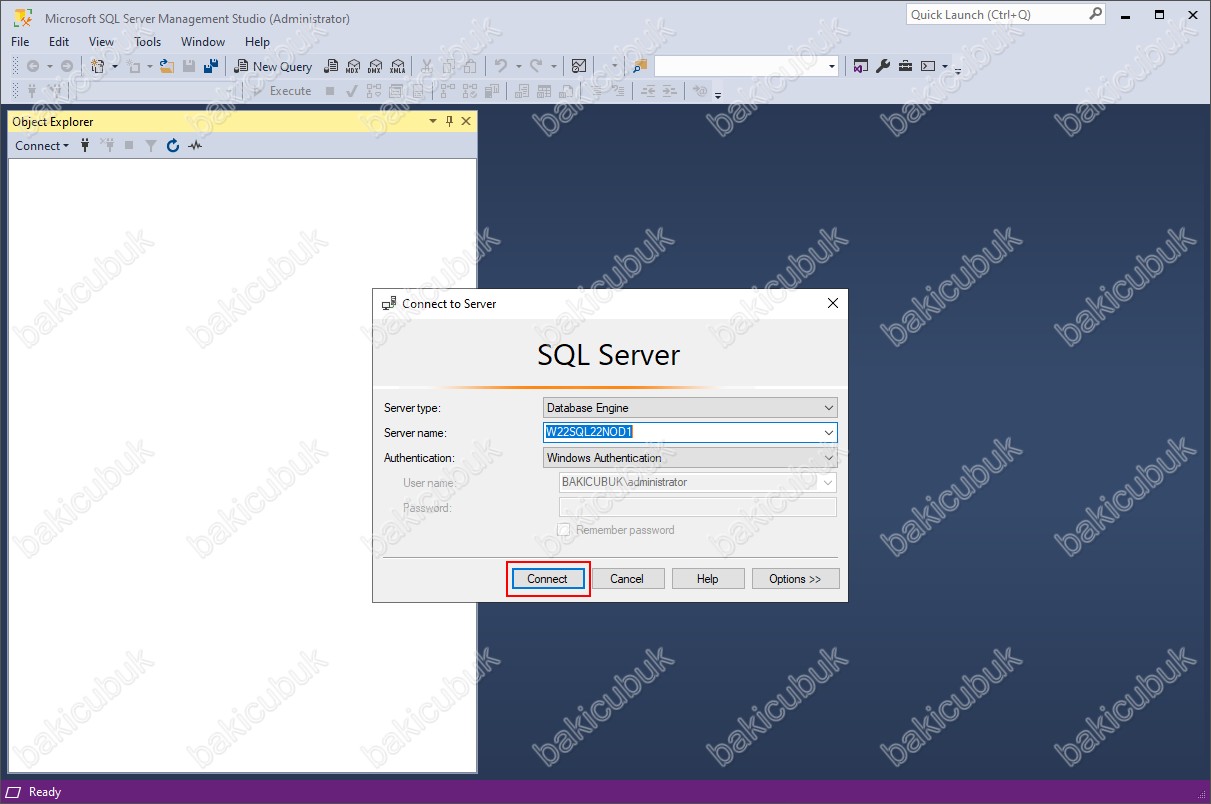Toggle the Remember password checkbox
Viewport: 1211px width, 804px height.
coord(564,530)
